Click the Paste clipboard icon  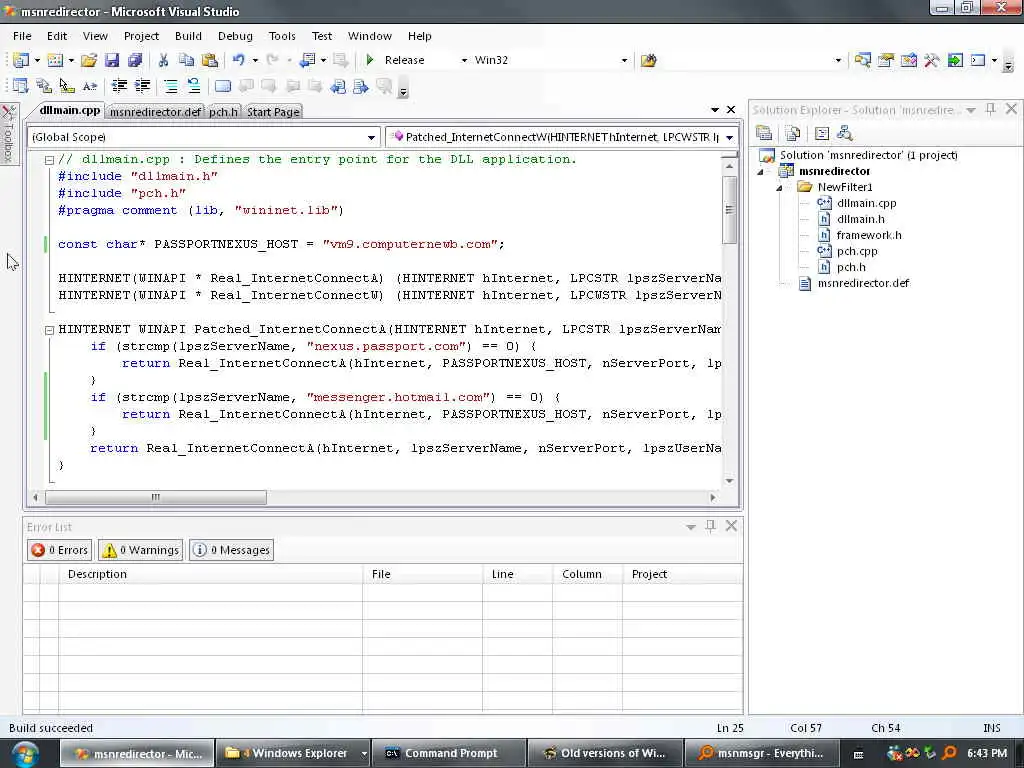coord(210,60)
